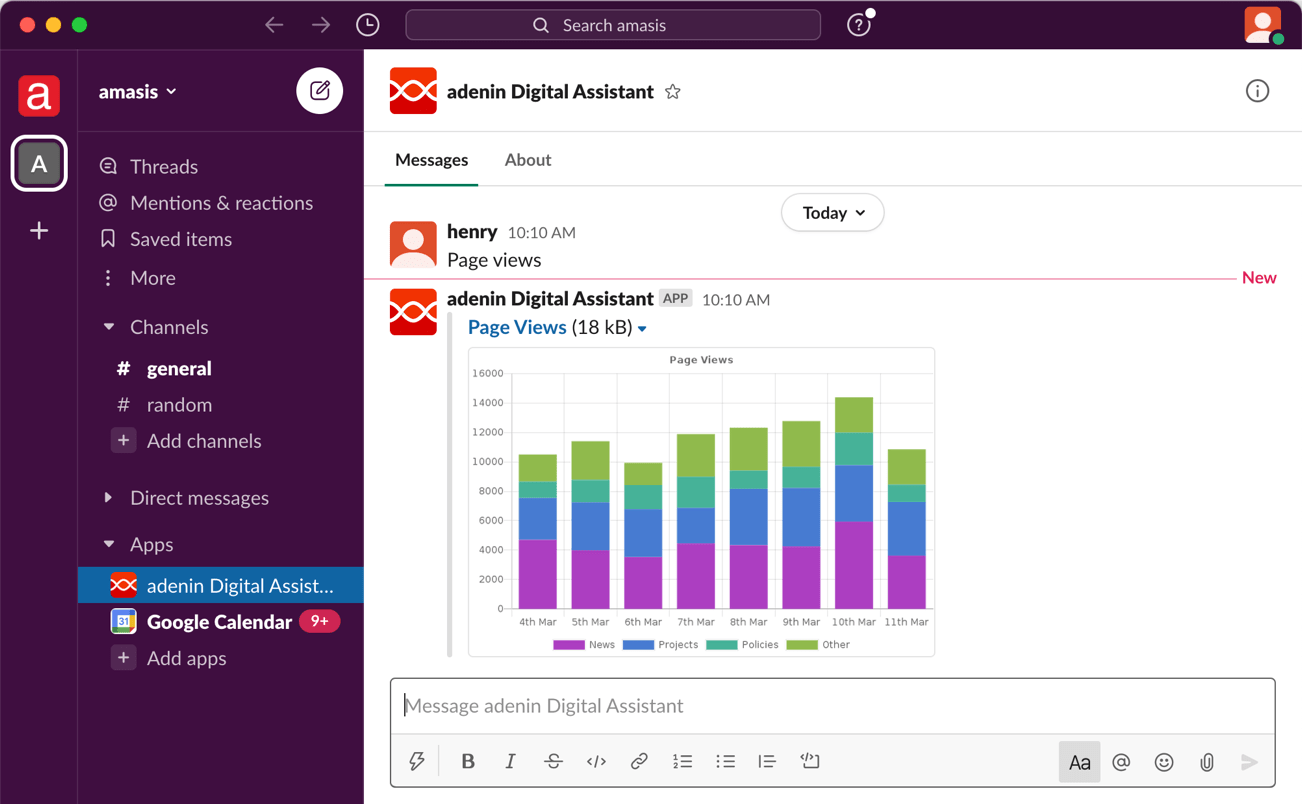Toggle Projects legend swatch
Image resolution: width=1302 pixels, height=804 pixels.
[638, 645]
